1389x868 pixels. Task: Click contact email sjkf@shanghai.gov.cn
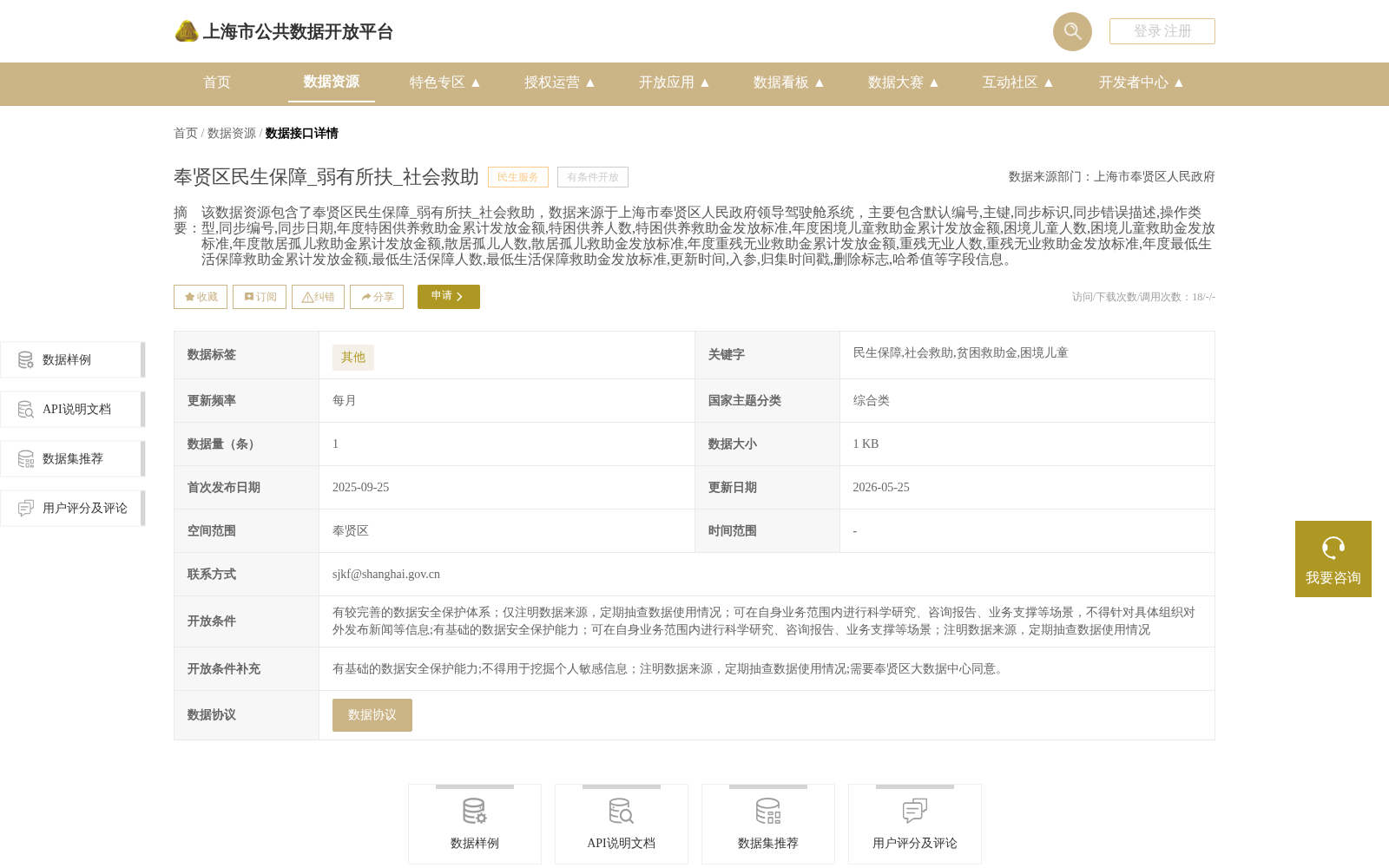coord(386,575)
